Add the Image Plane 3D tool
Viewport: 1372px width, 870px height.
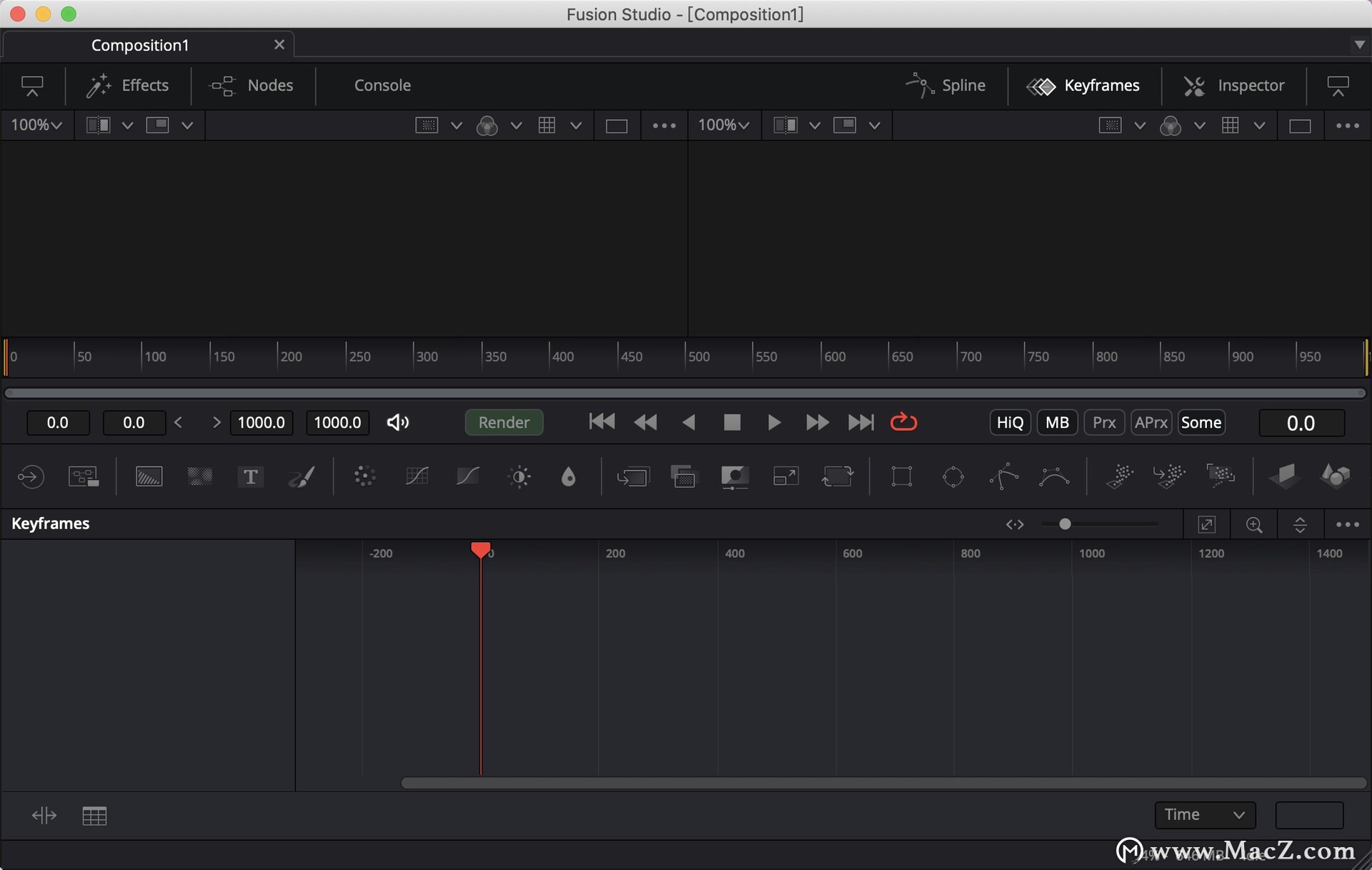pyautogui.click(x=1284, y=476)
